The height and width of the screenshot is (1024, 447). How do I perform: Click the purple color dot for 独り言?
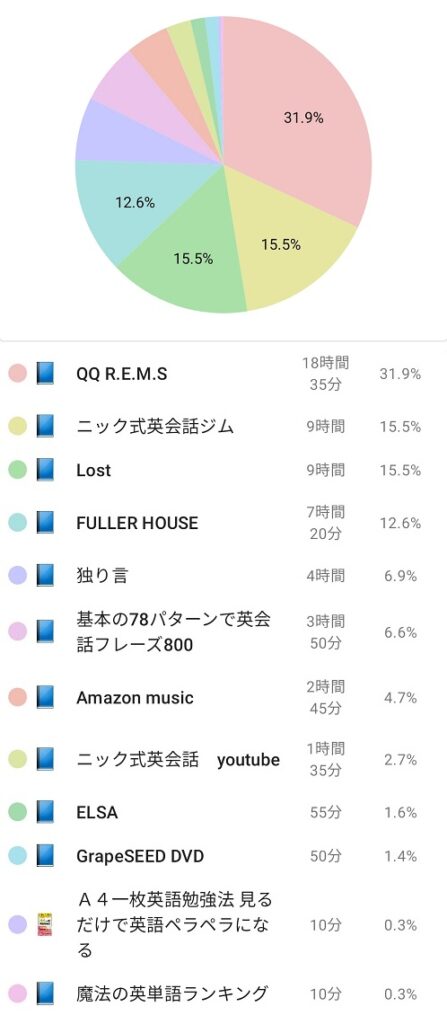coord(18,575)
